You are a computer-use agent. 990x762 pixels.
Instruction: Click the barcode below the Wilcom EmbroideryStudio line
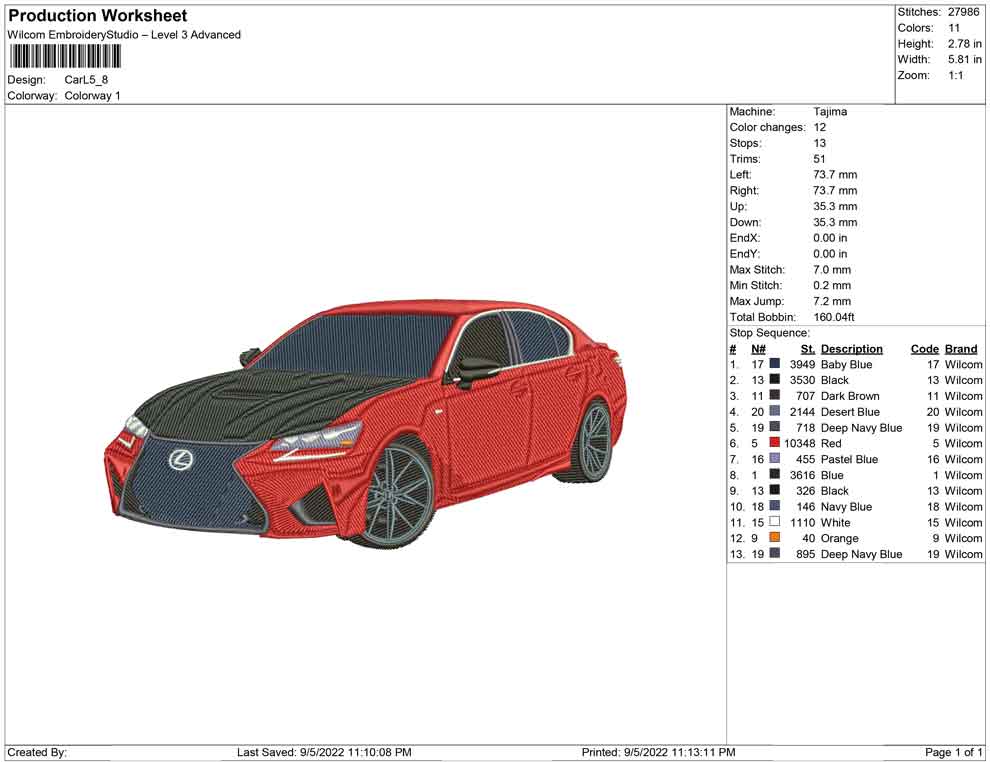click(64, 55)
